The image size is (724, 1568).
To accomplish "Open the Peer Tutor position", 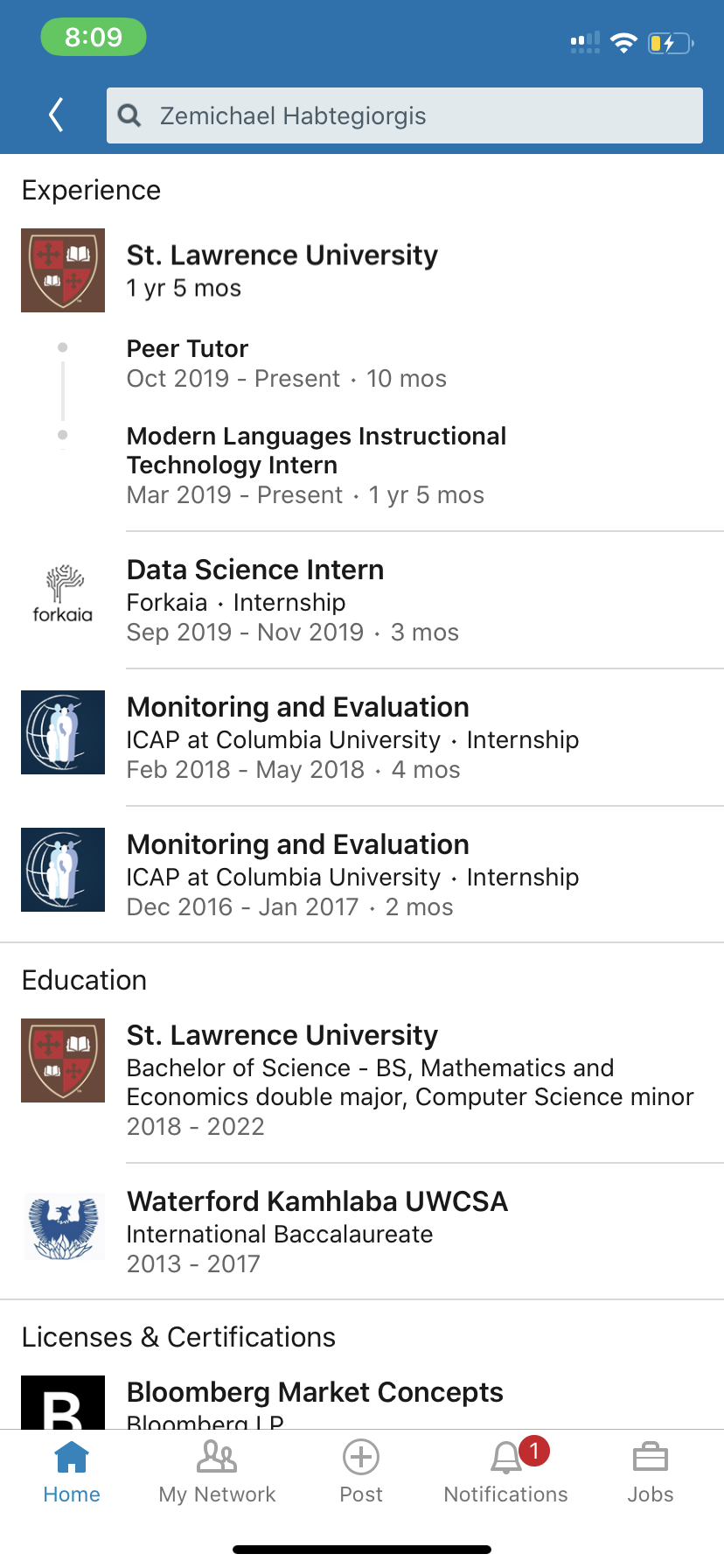I will pyautogui.click(x=188, y=349).
